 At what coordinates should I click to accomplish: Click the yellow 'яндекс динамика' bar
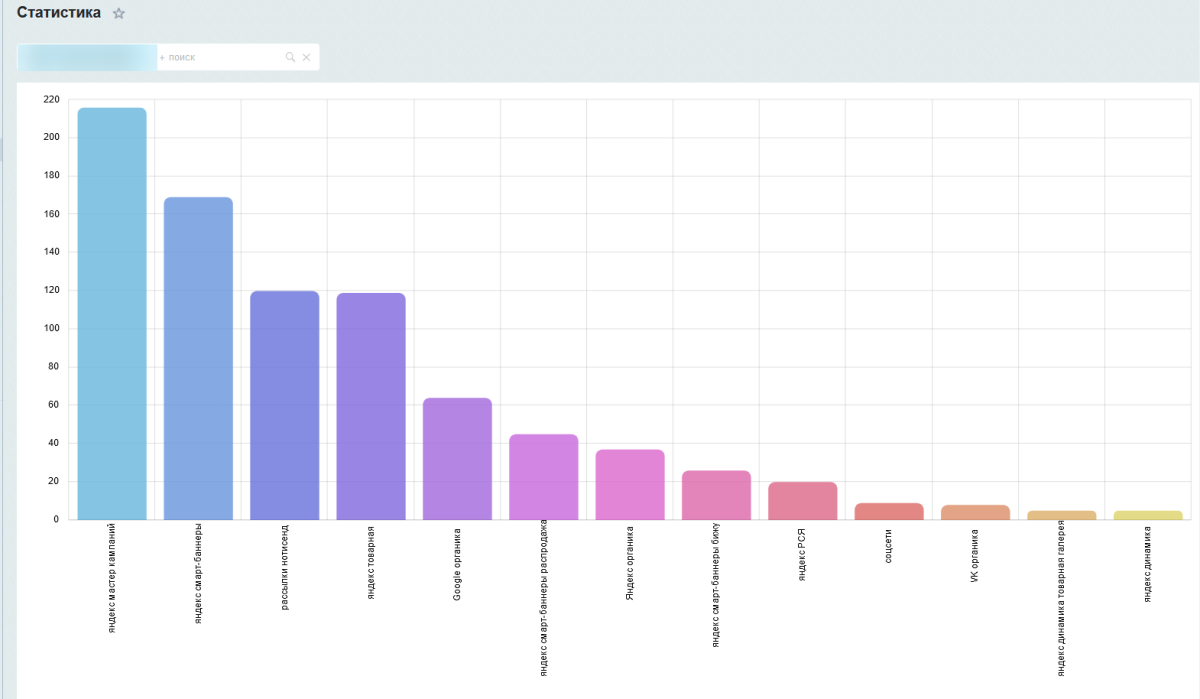click(x=1148, y=515)
